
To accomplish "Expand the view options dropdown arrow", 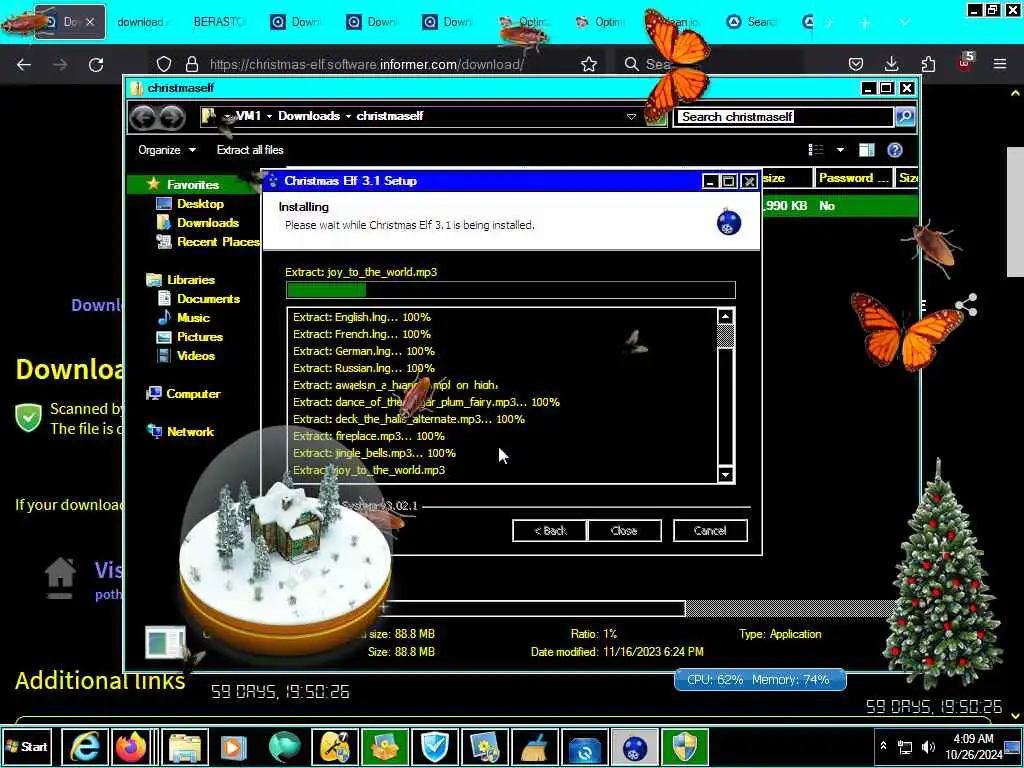I will pyautogui.click(x=840, y=150).
